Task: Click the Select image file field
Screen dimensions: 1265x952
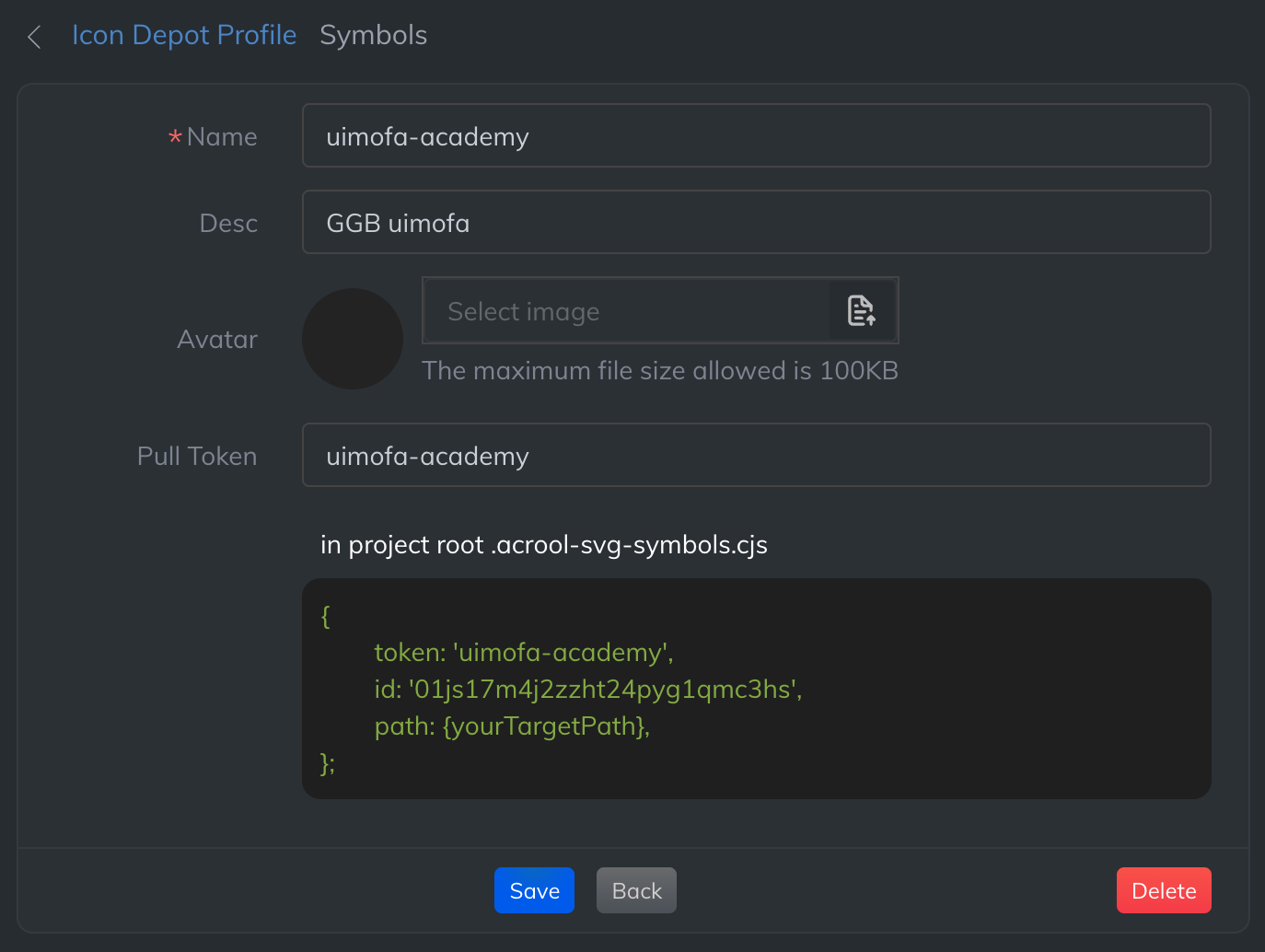Action: pos(626,311)
